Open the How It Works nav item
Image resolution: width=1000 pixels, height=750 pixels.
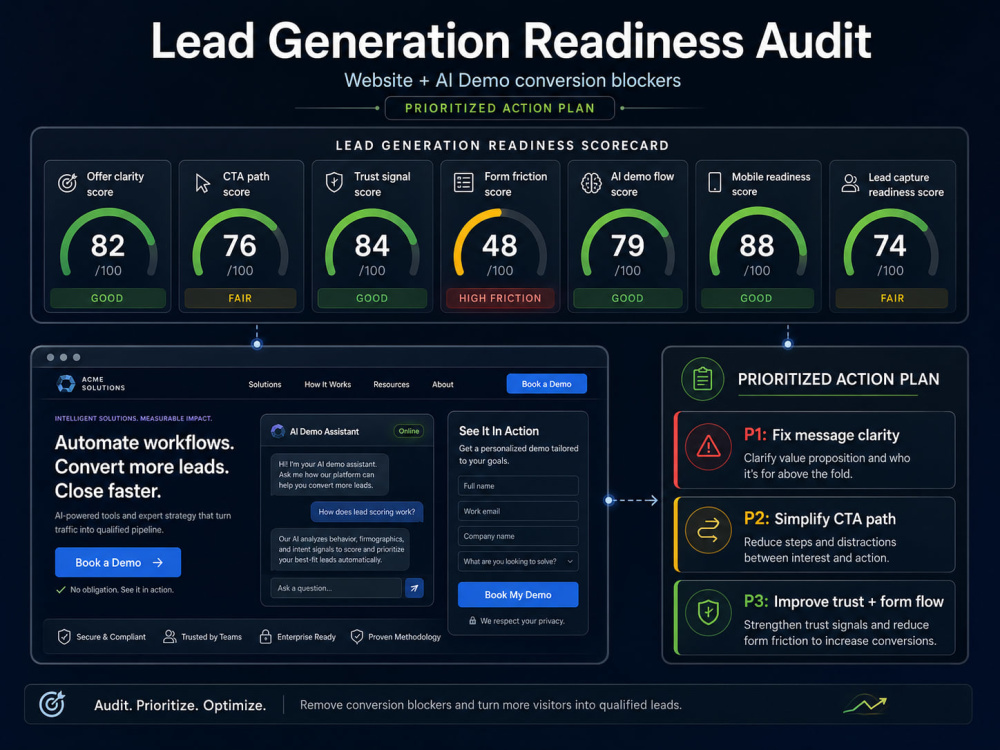[328, 385]
